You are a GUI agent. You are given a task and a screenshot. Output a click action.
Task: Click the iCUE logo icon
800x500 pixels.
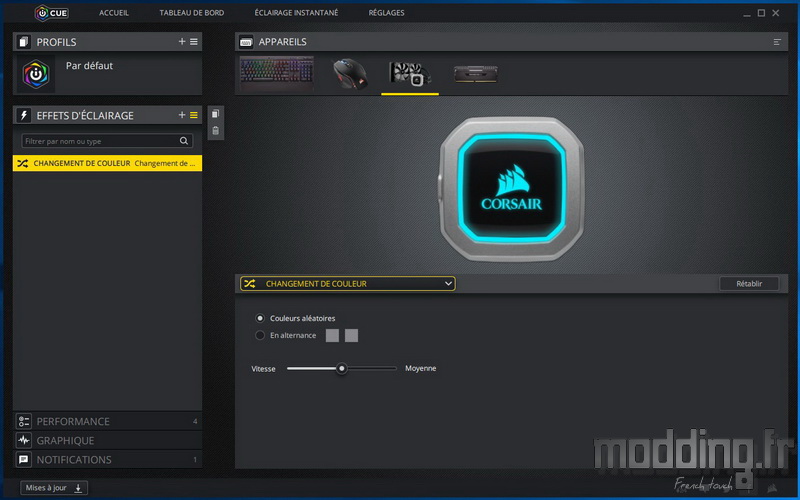[x=51, y=13]
